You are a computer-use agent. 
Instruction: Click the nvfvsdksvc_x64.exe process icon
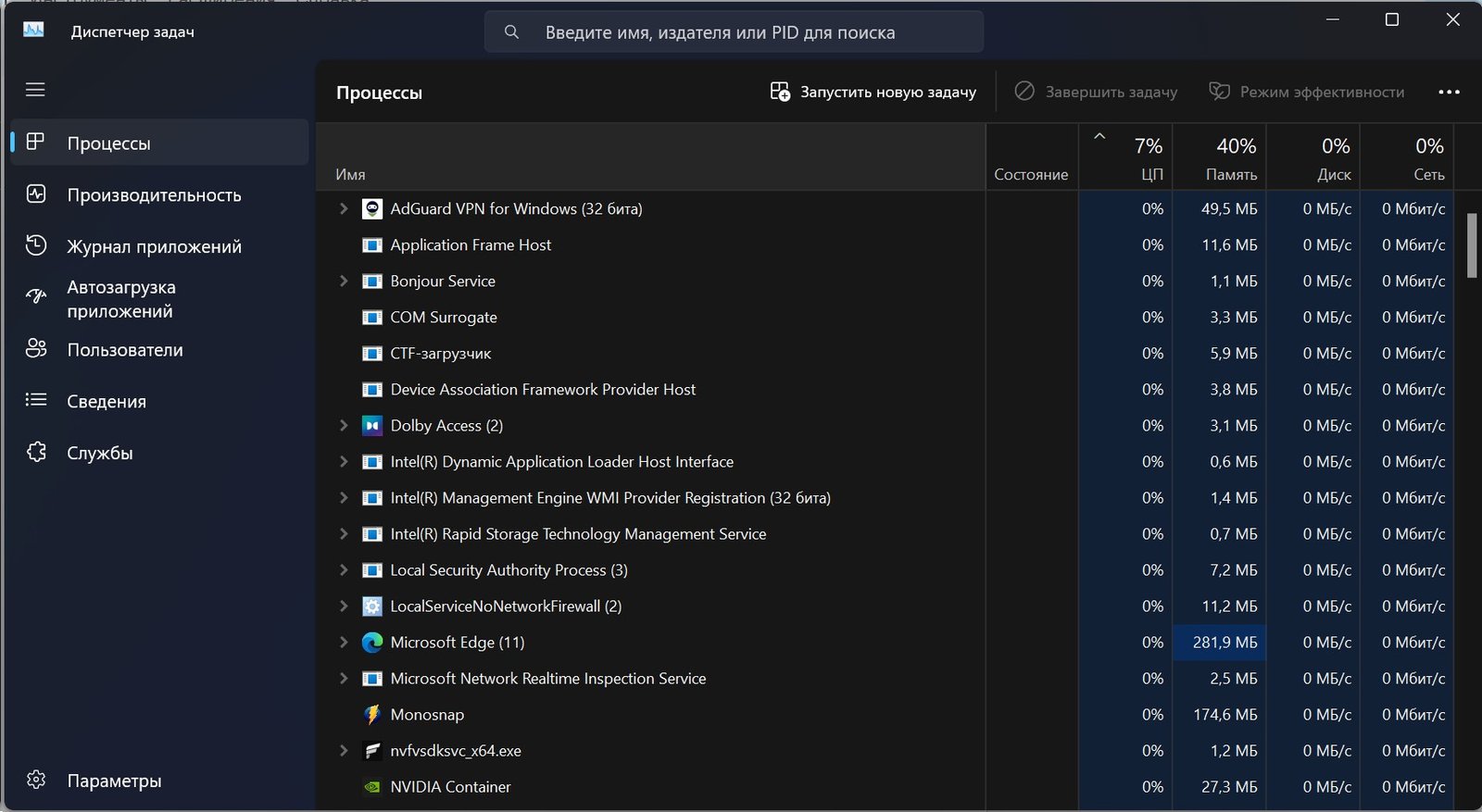(372, 751)
